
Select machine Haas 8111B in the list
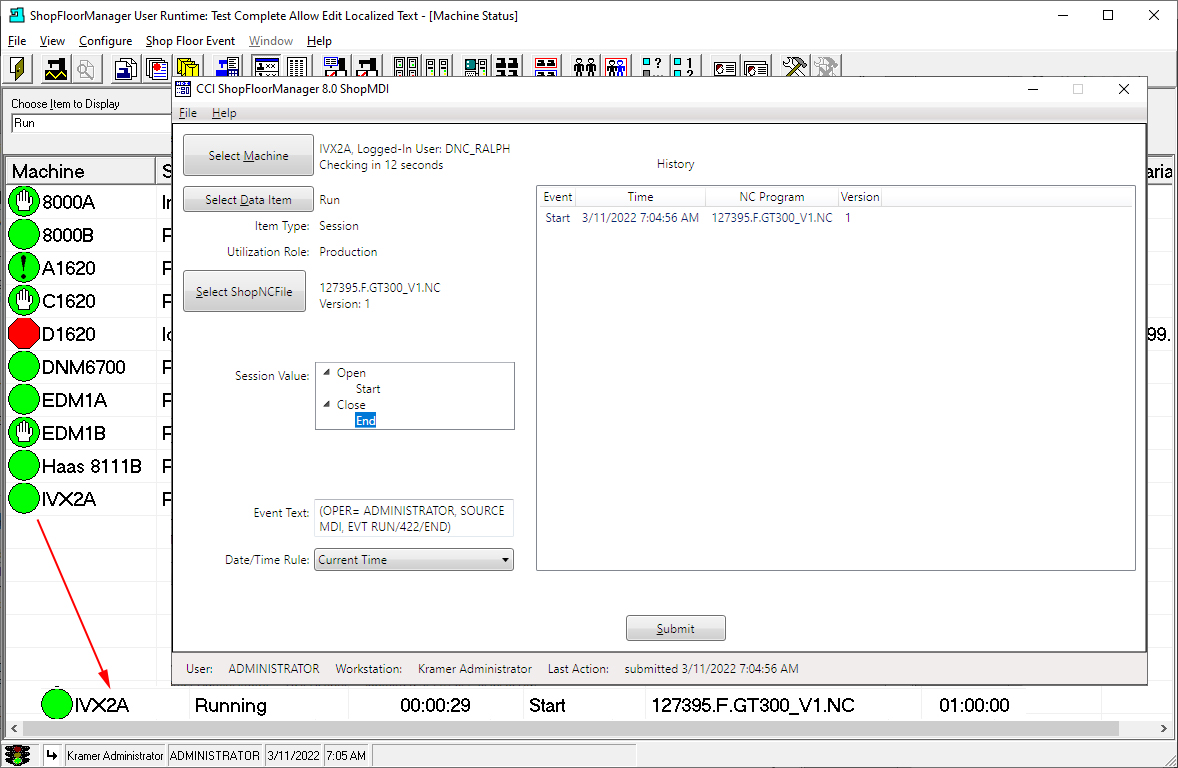(x=92, y=466)
